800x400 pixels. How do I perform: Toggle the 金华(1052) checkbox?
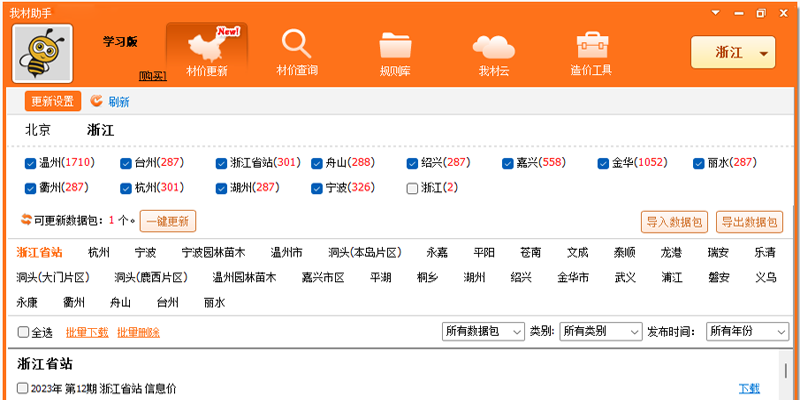[603, 163]
